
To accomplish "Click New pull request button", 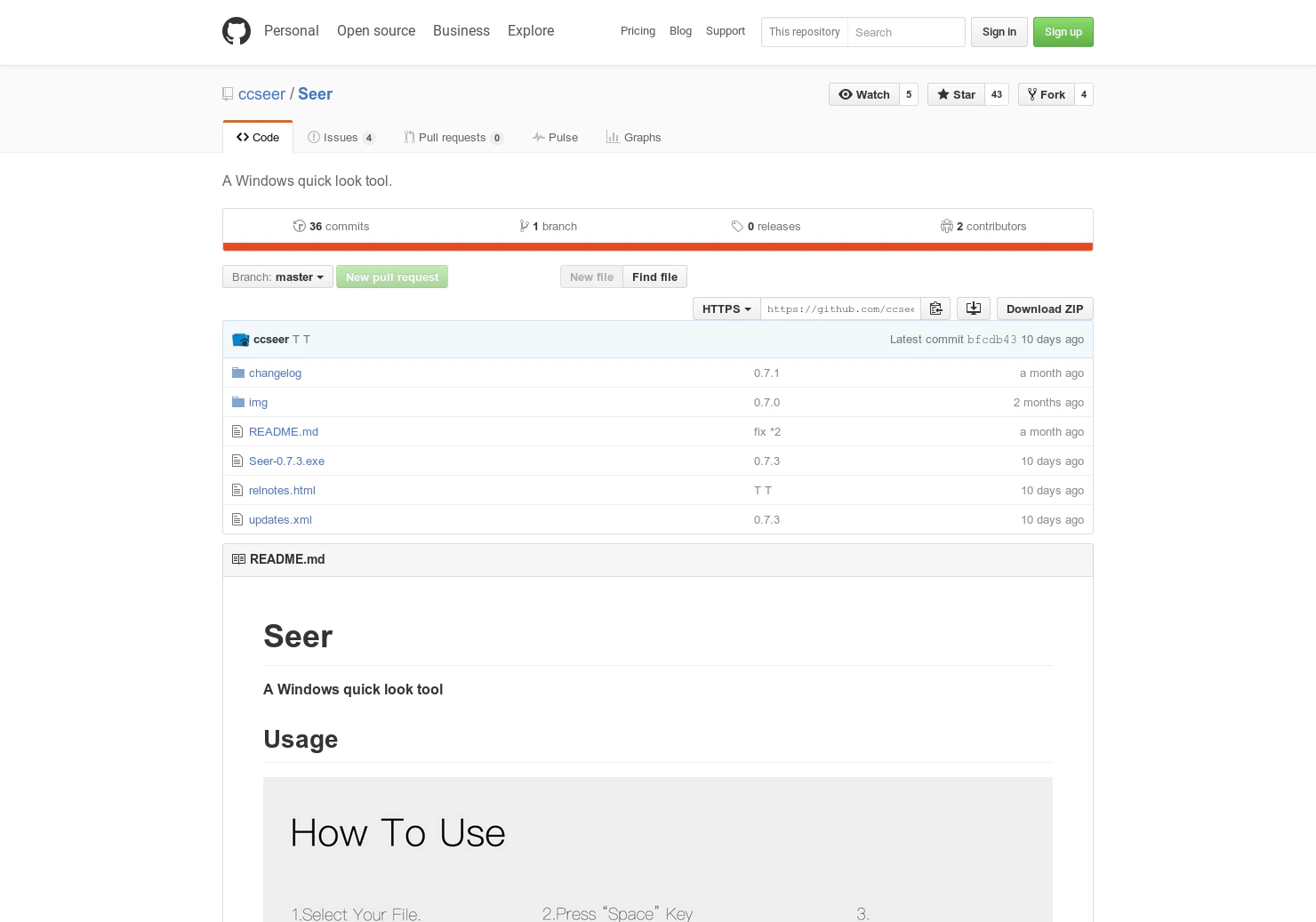I will coord(392,277).
